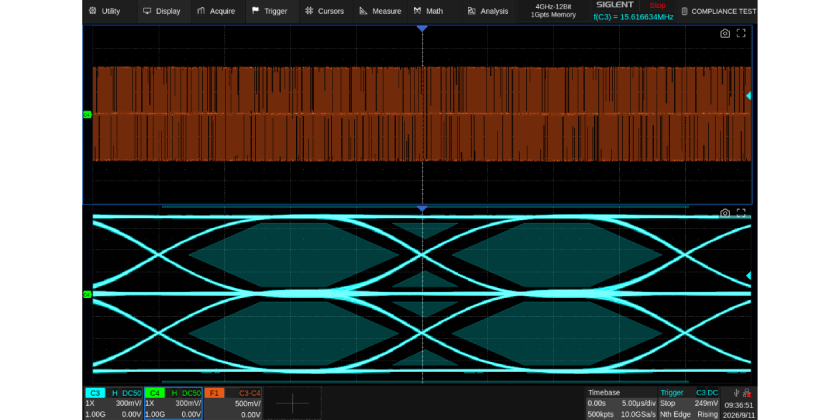
Task: Open the Utility menu
Action: (x=104, y=11)
